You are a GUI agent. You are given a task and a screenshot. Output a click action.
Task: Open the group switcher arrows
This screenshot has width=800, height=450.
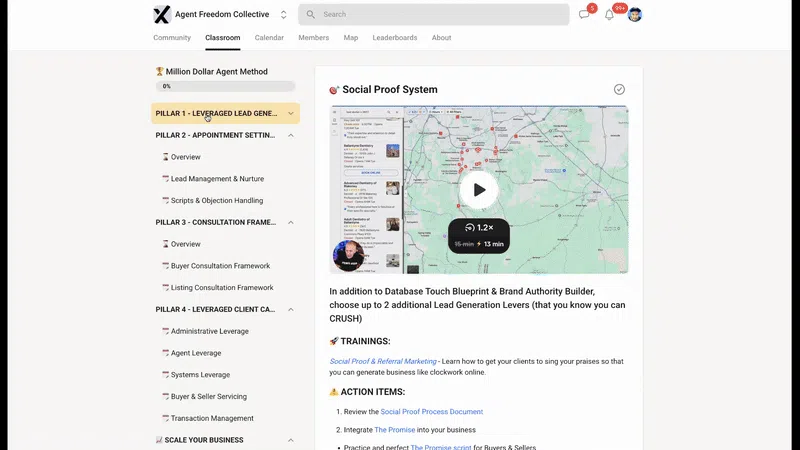284,14
